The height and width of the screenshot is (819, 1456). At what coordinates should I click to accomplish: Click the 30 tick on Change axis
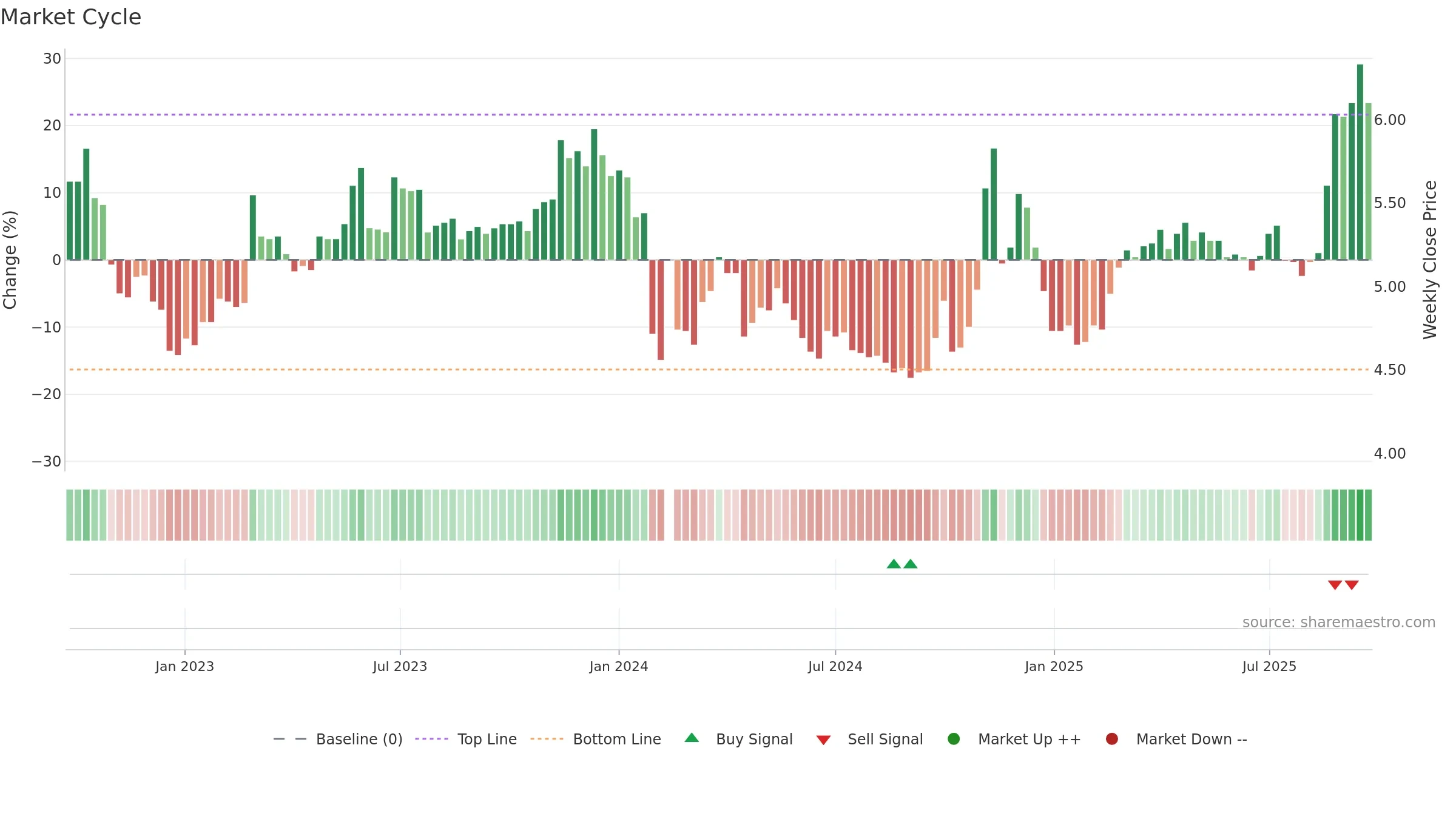tap(52, 59)
